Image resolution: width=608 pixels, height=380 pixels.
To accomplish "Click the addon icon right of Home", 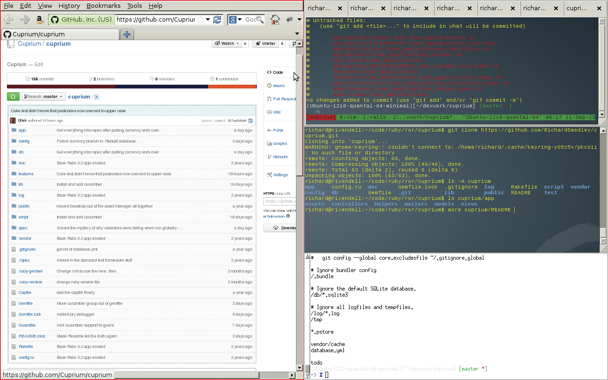I will tap(289, 19).
